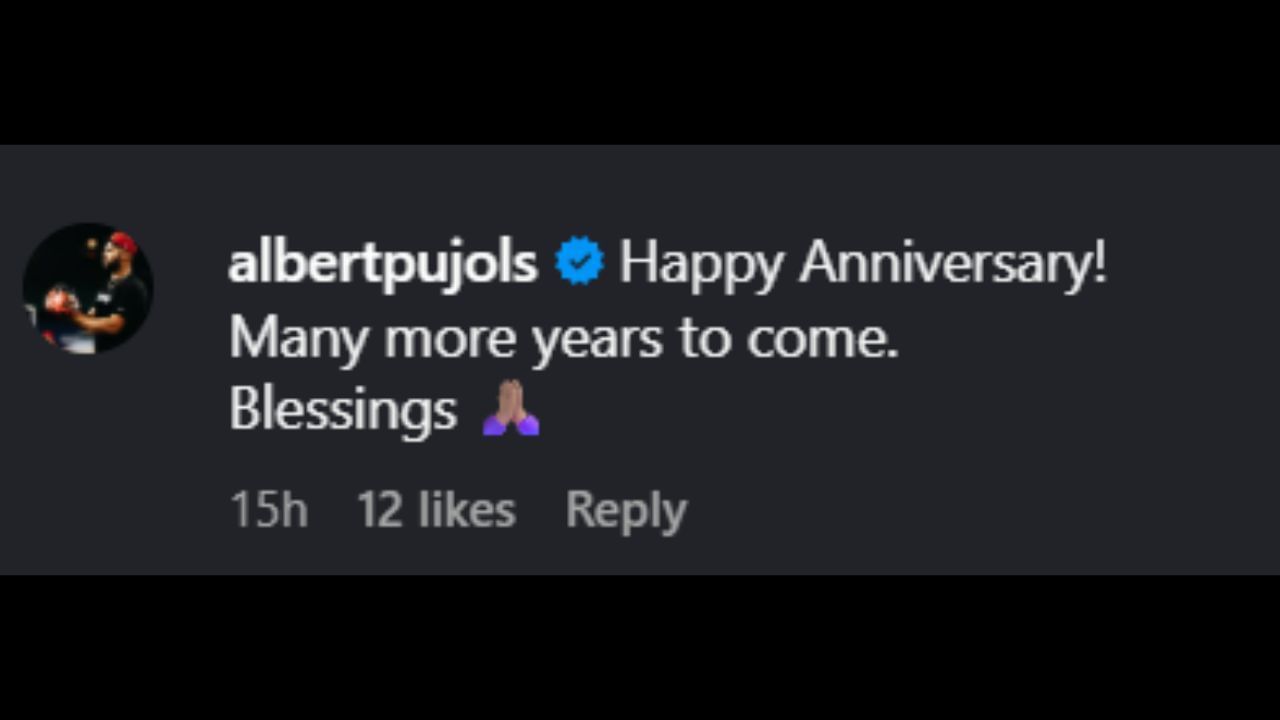Viewport: 1280px width, 720px height.
Task: Click the verified badge next to albertpujols
Action: pos(580,260)
